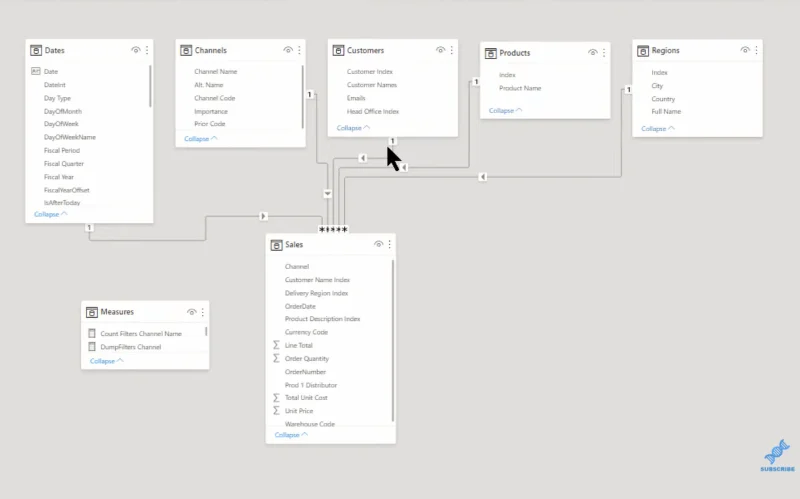Click the sigma icon beside Total Unit Cost
This screenshot has height=499, width=800.
pos(276,397)
